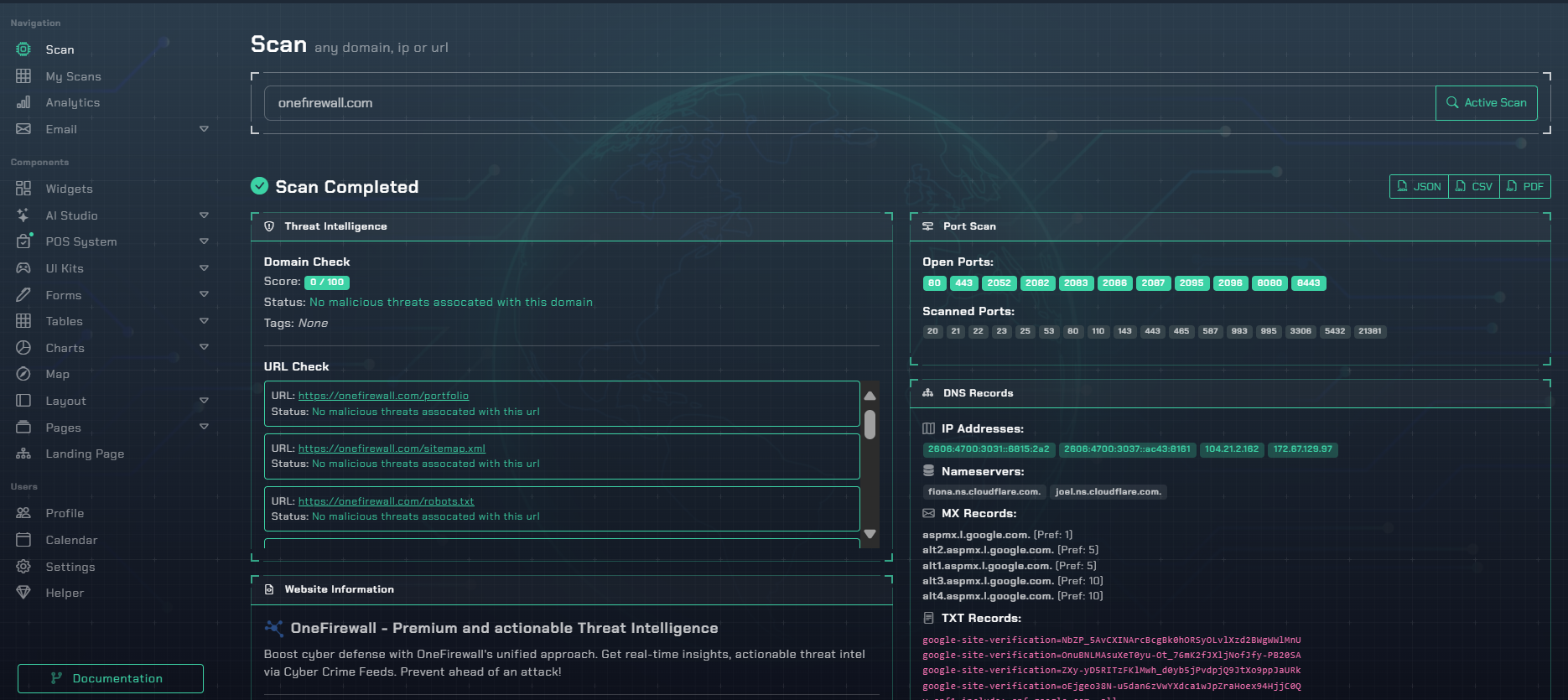
Task: Expand Forms submenu arrow
Action: pyautogui.click(x=204, y=294)
